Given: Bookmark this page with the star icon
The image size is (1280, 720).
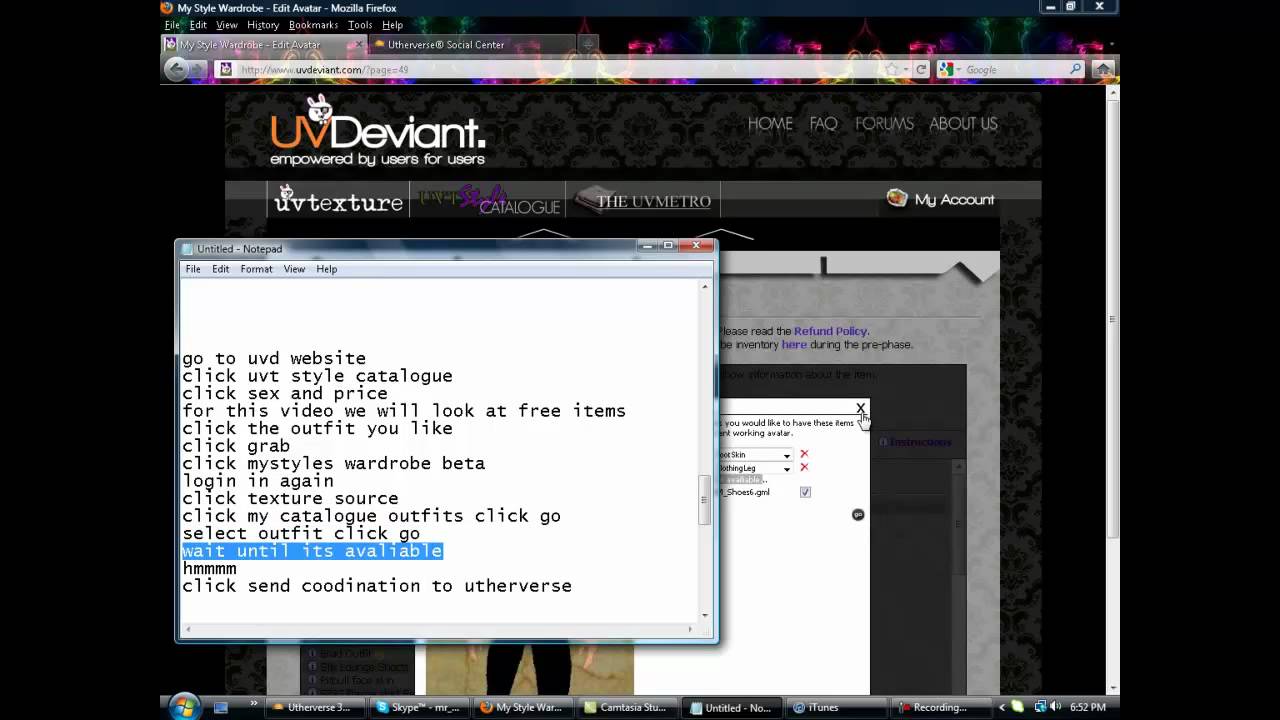Looking at the screenshot, I should click(x=891, y=69).
